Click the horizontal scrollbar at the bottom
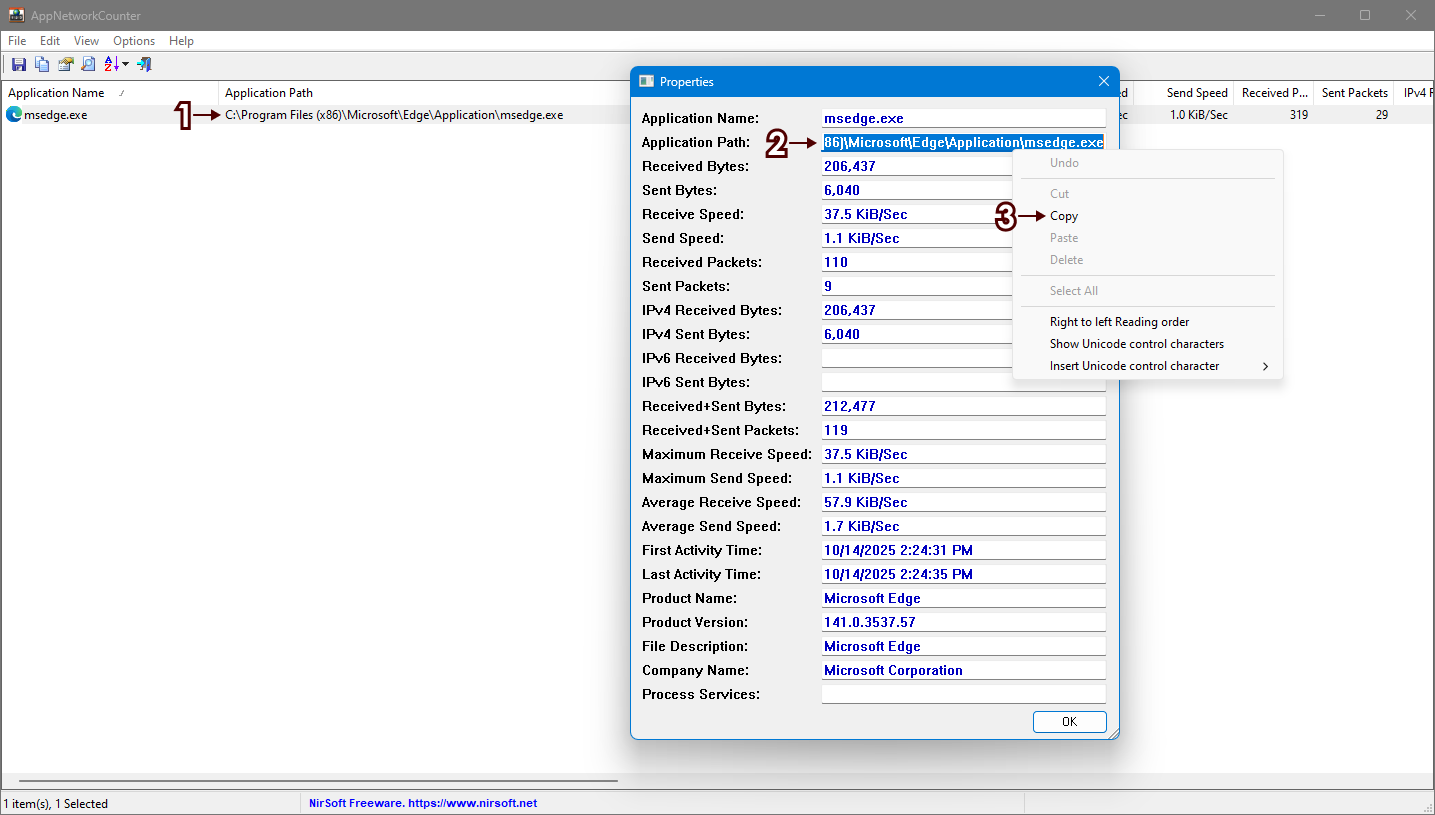This screenshot has height=815, width=1435. (x=318, y=781)
